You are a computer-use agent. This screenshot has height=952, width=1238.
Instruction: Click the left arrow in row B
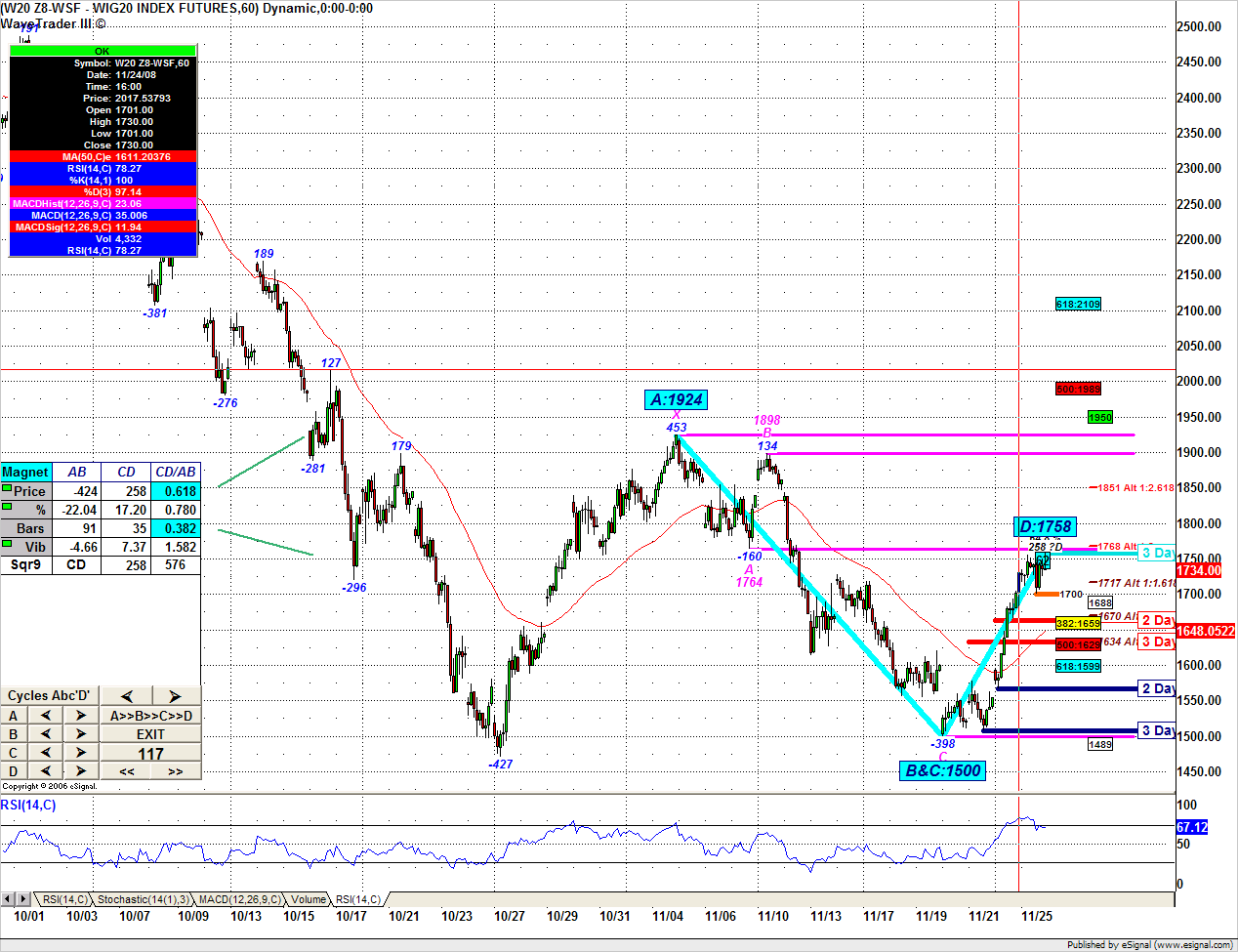pos(45,734)
